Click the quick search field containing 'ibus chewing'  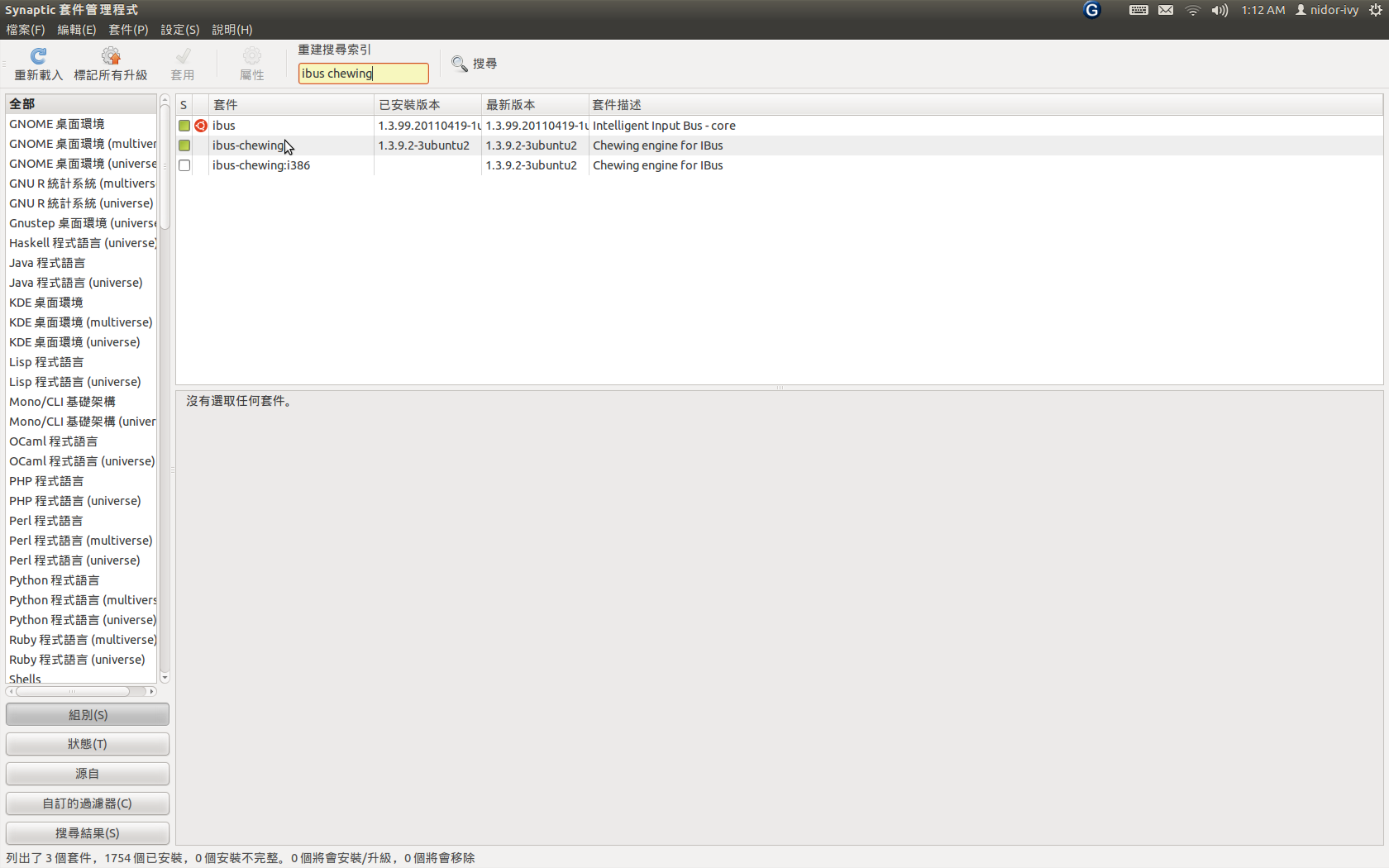click(x=363, y=74)
